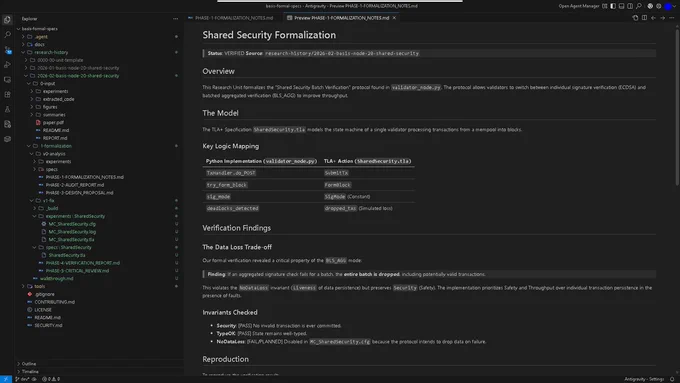Image resolution: width=680 pixels, height=383 pixels.
Task: Open SharedSecurity.tla spec file
Action: pyautogui.click(x=67, y=255)
